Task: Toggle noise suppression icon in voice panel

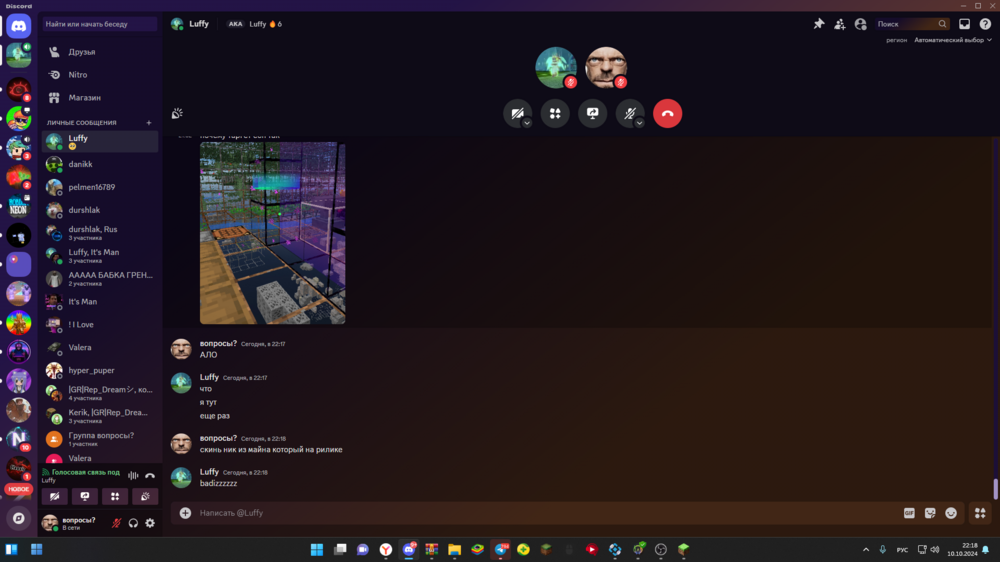Action: (x=133, y=476)
